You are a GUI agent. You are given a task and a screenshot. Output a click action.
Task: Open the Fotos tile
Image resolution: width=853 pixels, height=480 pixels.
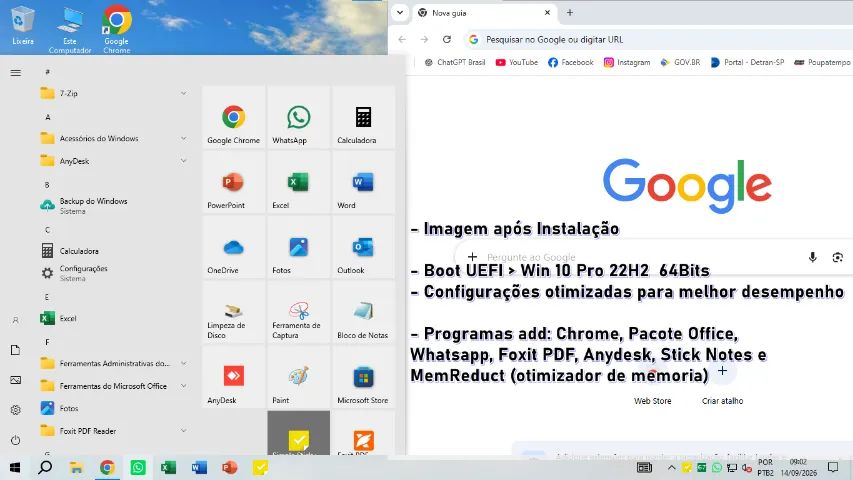pos(298,247)
